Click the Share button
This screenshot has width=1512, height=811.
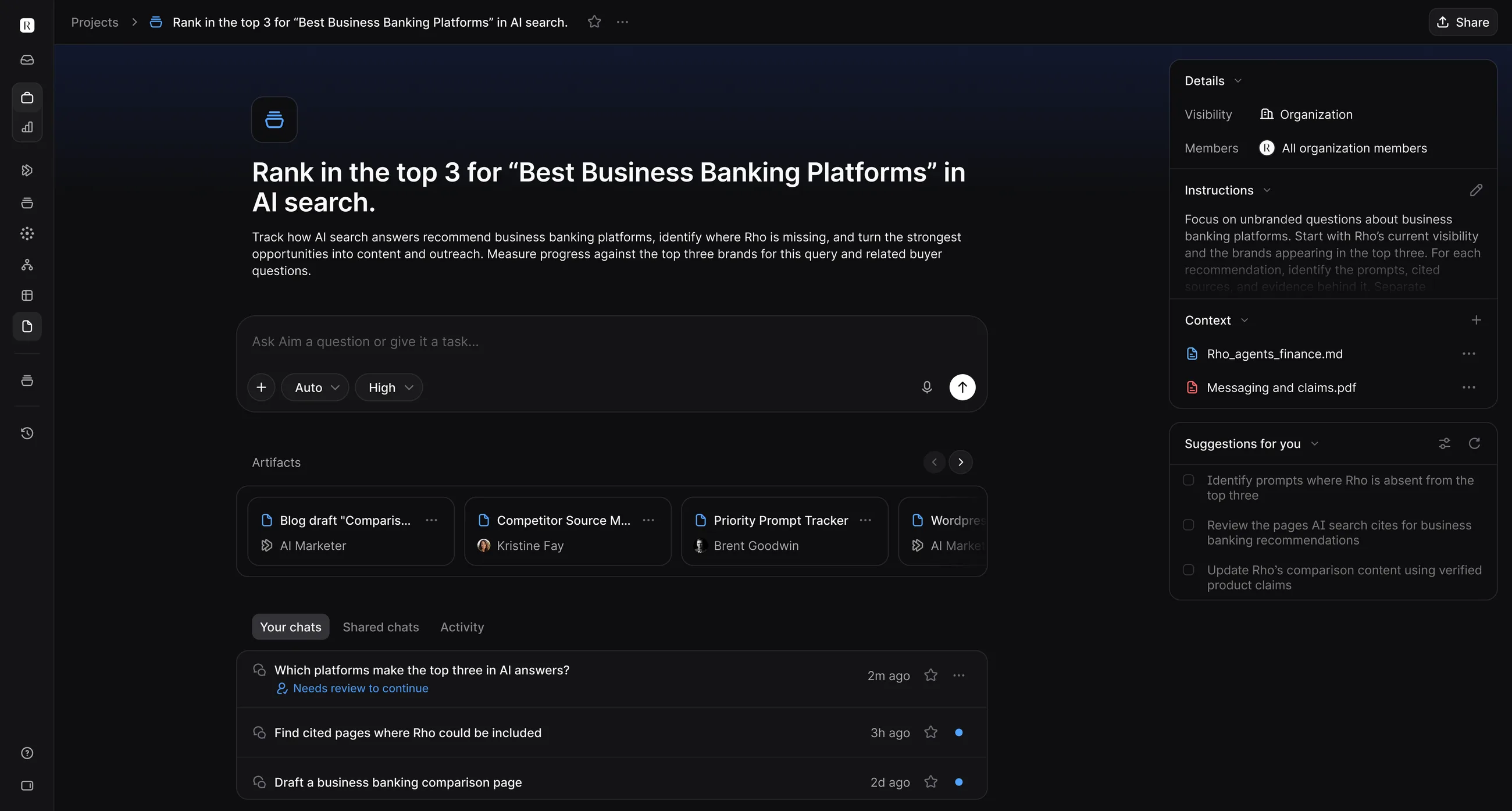[1462, 22]
